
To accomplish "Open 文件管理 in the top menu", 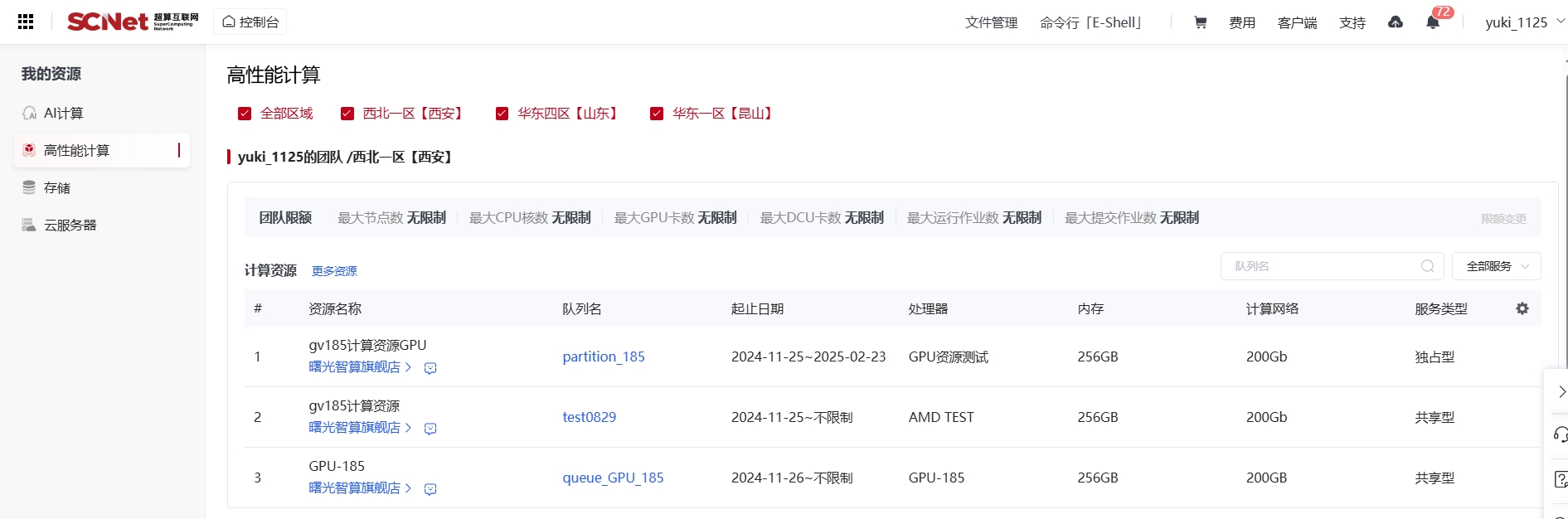I will (x=991, y=22).
